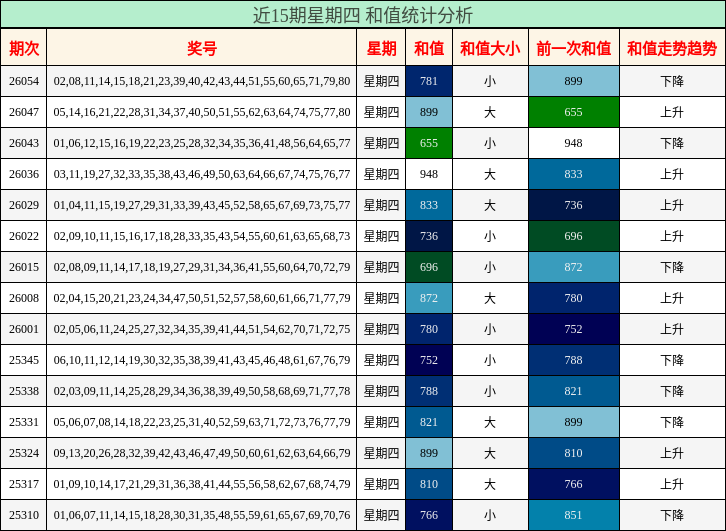Select previous sum 851 in row 25310
This screenshot has height=531, width=726.
click(574, 515)
